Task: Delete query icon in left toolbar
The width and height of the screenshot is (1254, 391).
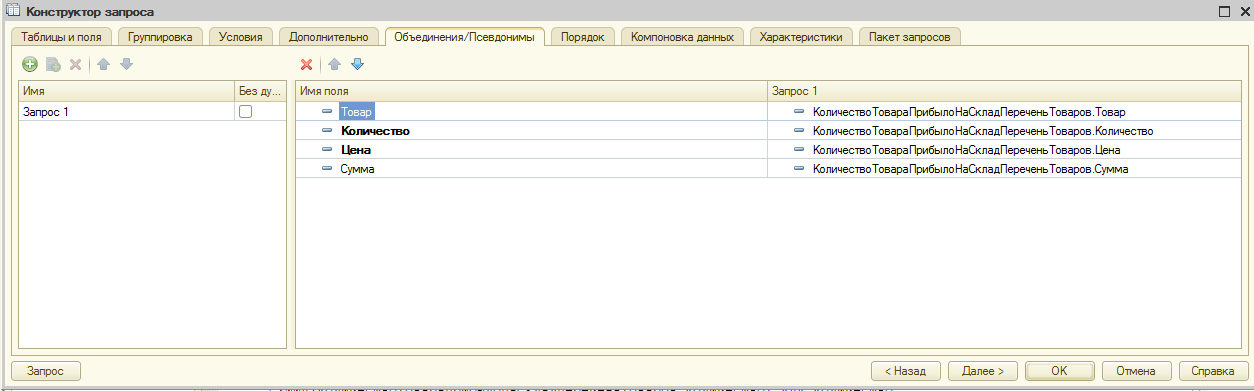Action: [75, 64]
